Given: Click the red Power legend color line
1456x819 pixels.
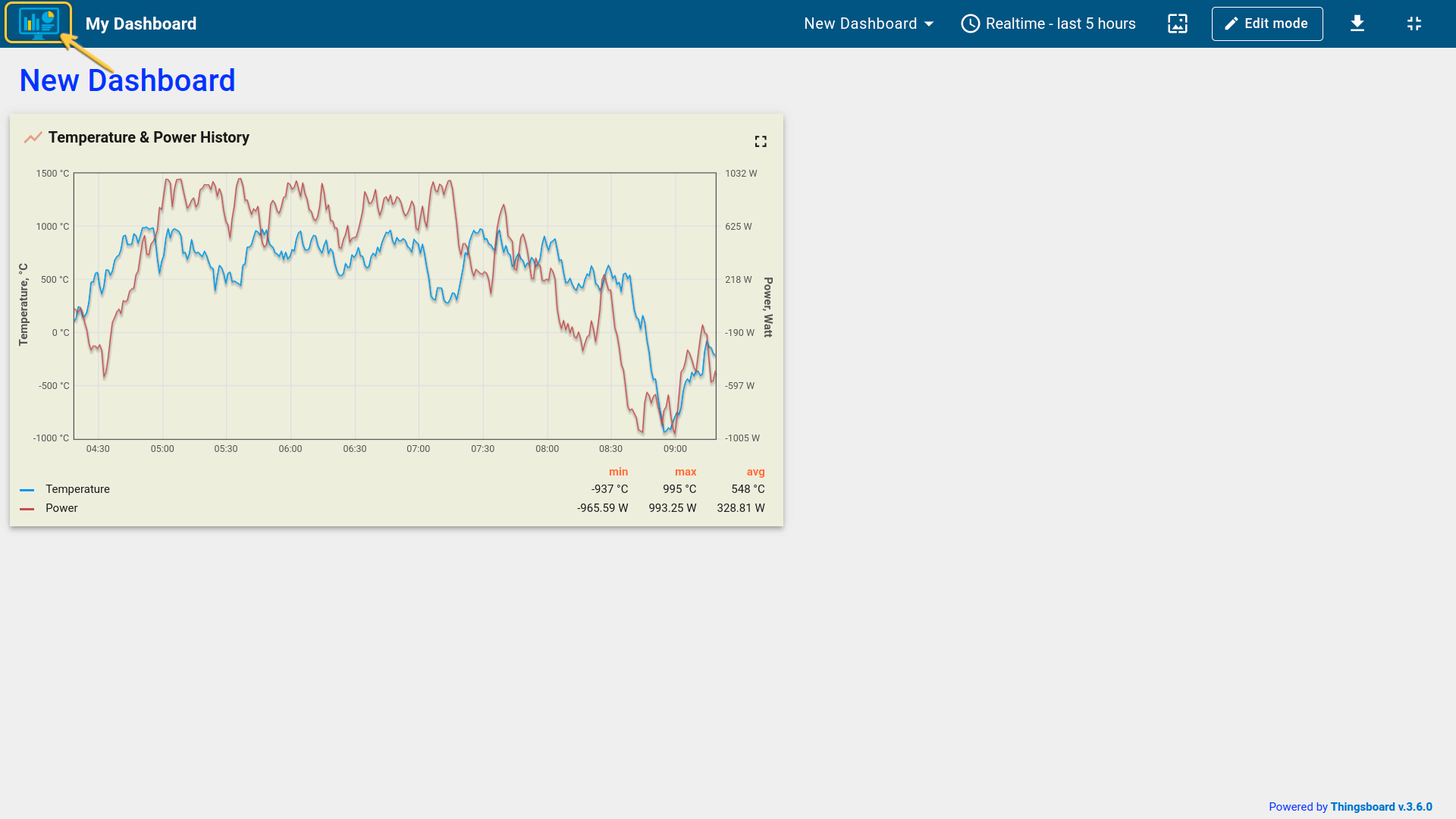Looking at the screenshot, I should tap(27, 509).
